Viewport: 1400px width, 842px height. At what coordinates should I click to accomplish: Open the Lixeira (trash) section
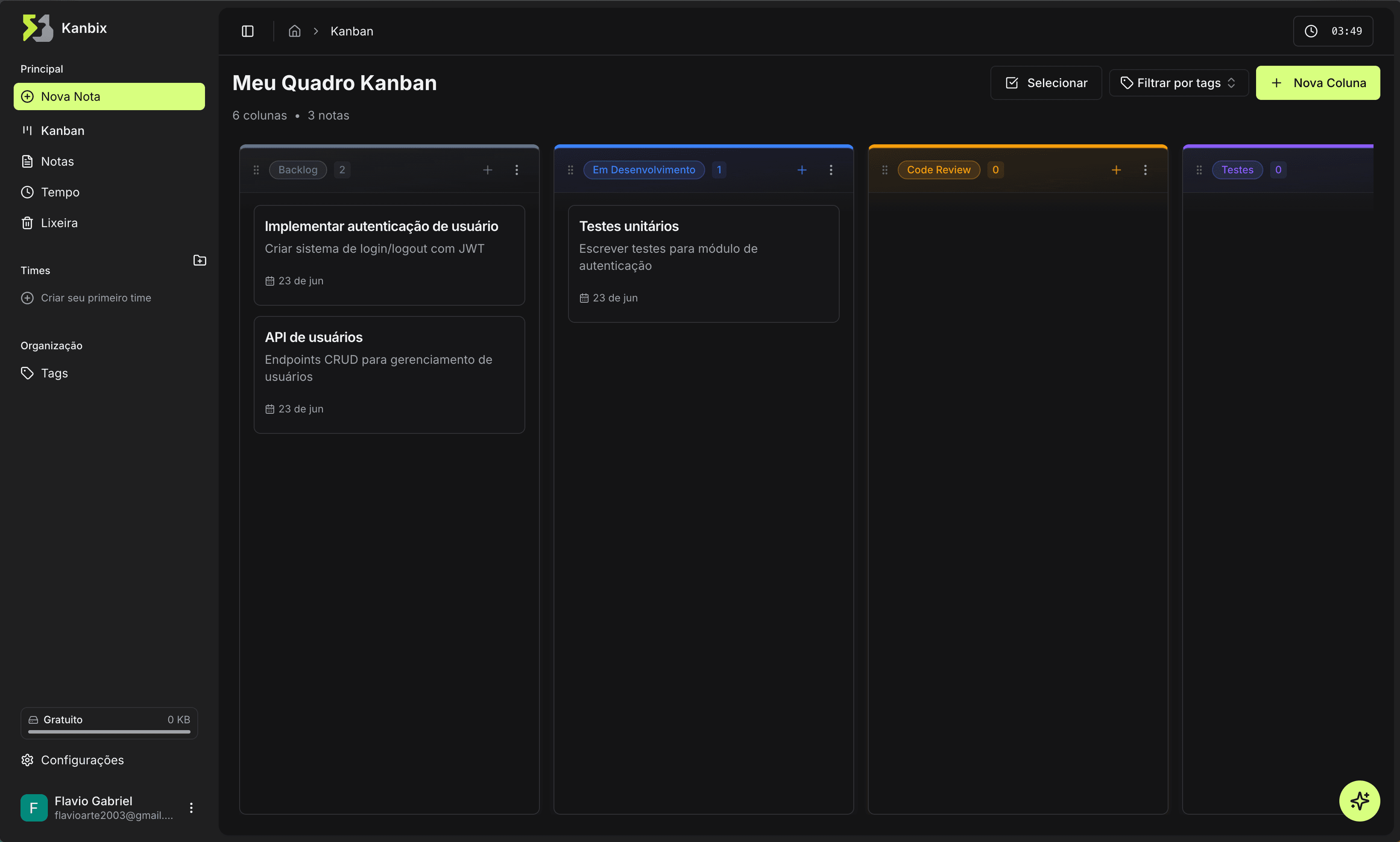(x=59, y=222)
